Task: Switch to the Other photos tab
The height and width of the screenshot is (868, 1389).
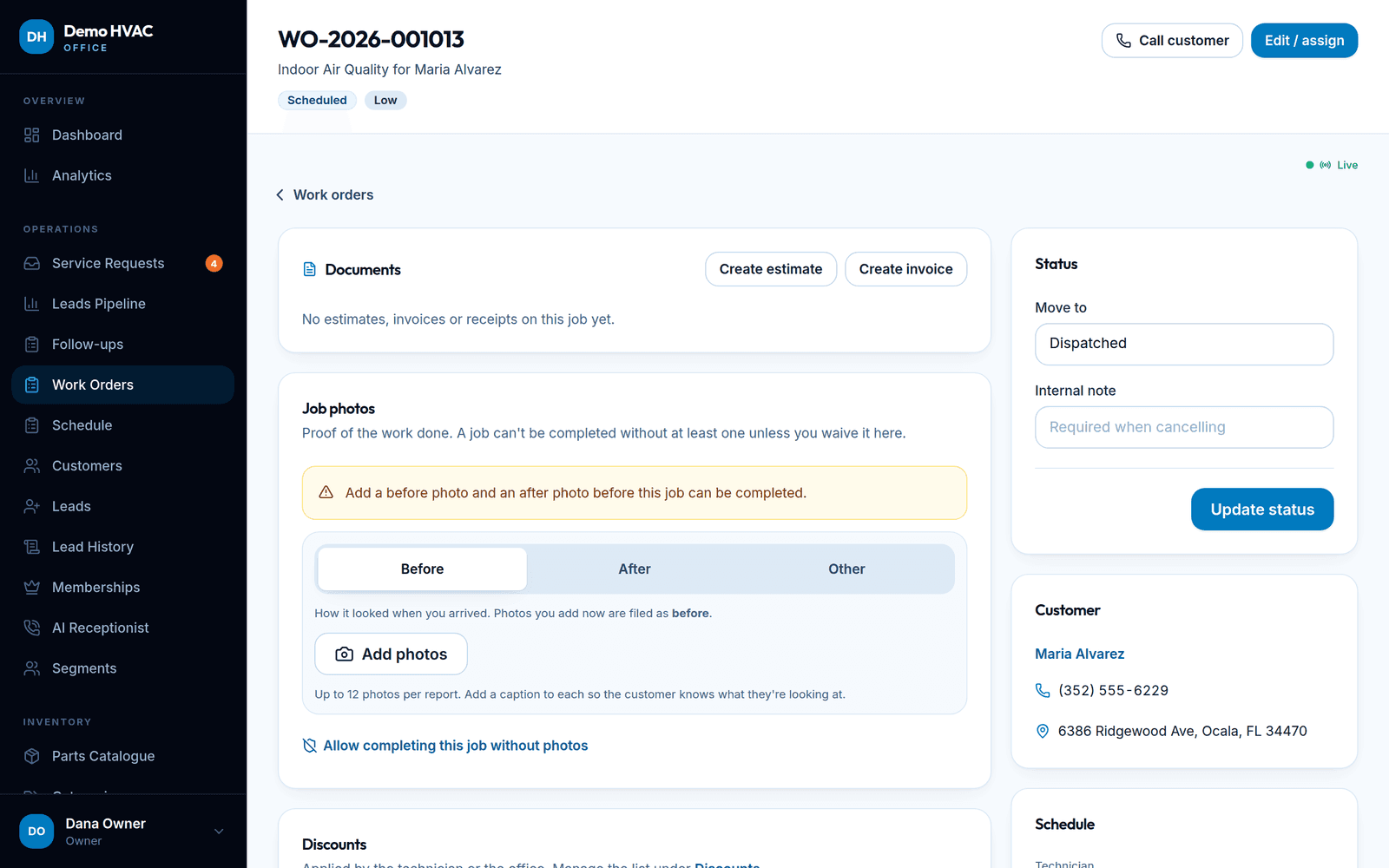Action: [846, 569]
